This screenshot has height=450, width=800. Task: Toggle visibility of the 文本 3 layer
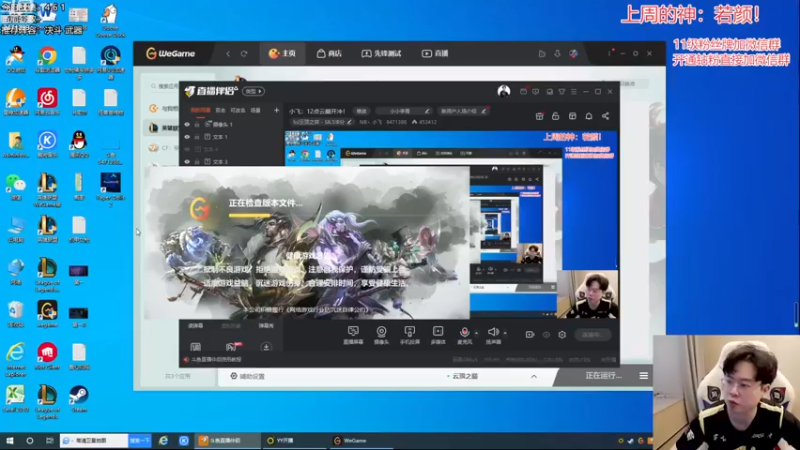click(187, 161)
